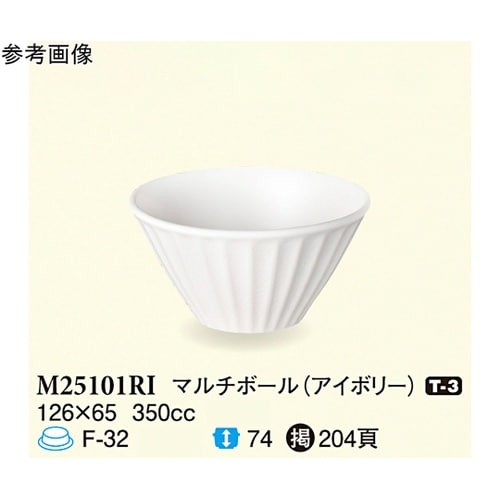The height and width of the screenshot is (500, 500).
Task: Click the 126×65 dimensions text
Action: click(77, 413)
